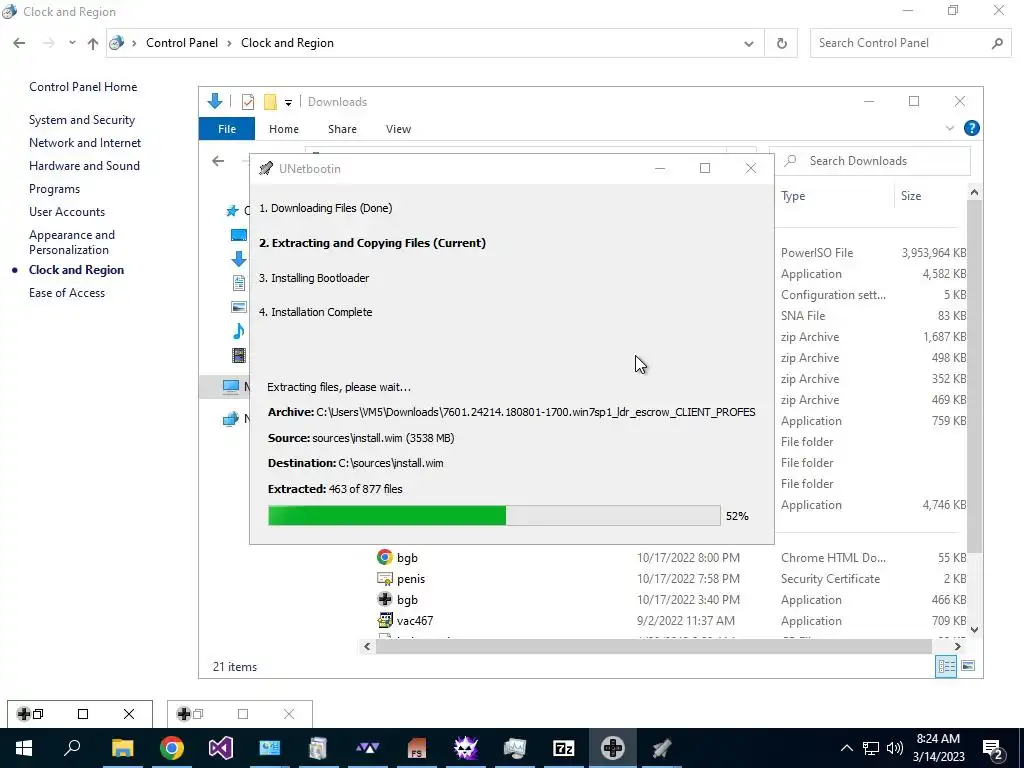
Task: Open the Share ribbon tab
Action: point(342,129)
